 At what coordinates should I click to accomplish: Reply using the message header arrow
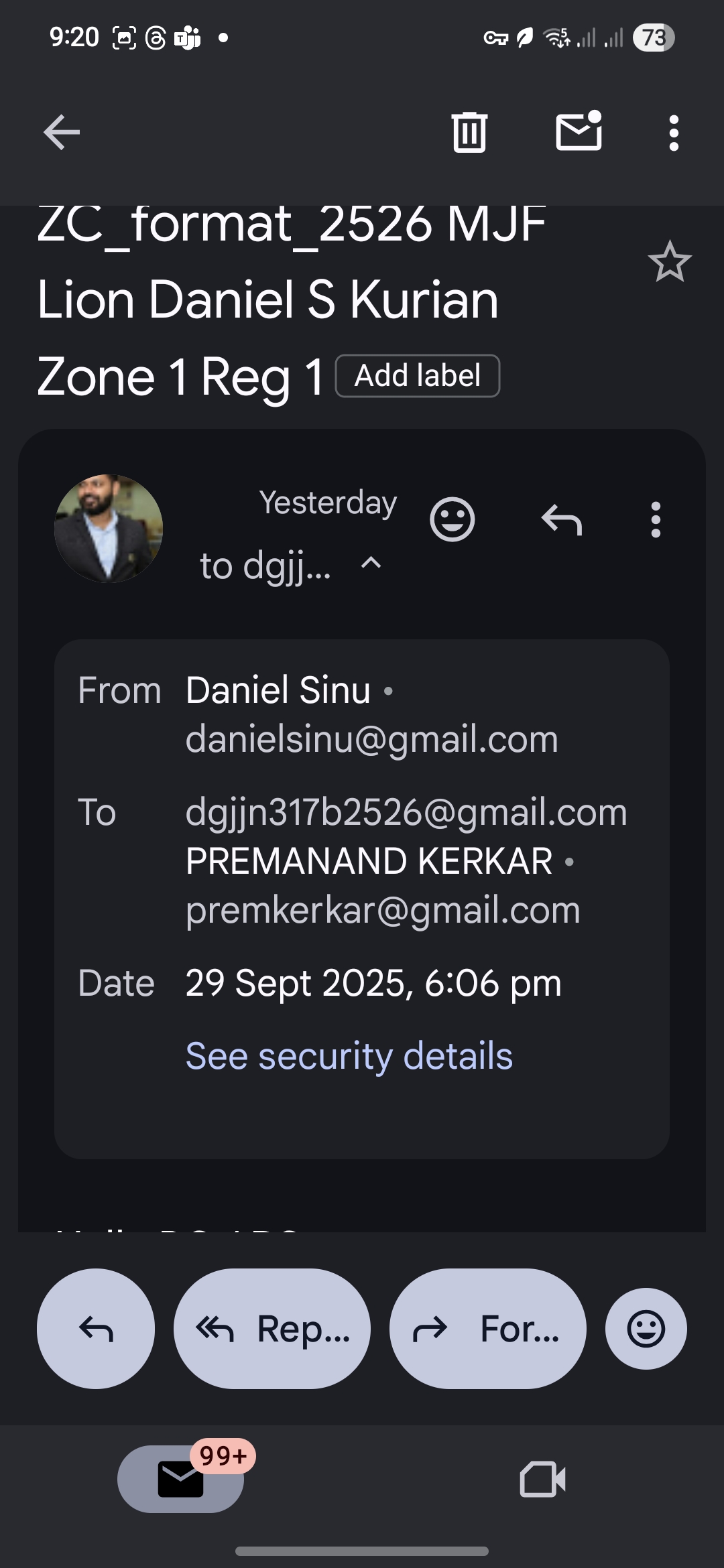(x=562, y=520)
